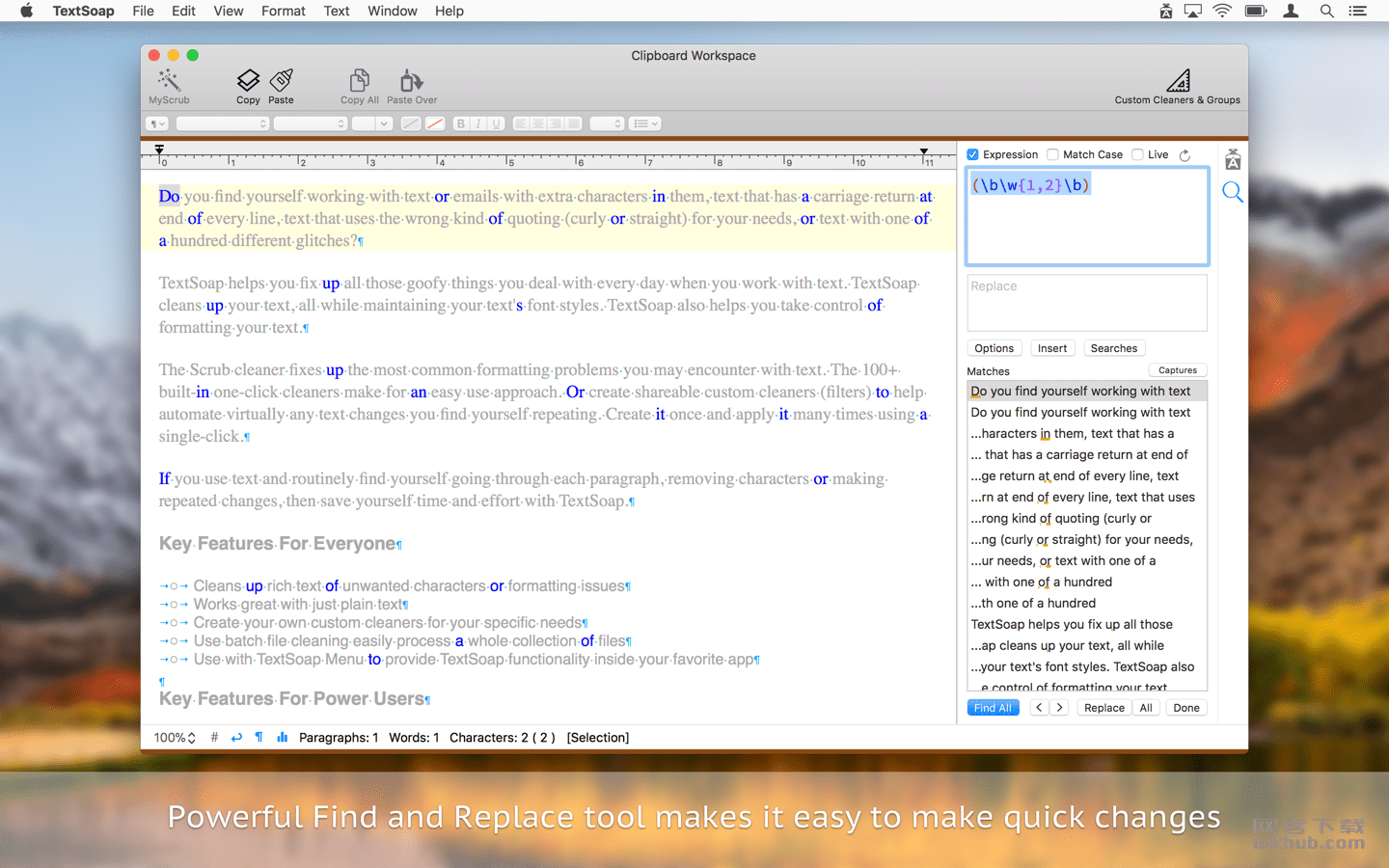The image size is (1389, 868).
Task: Open the text color swatch
Action: (x=411, y=123)
